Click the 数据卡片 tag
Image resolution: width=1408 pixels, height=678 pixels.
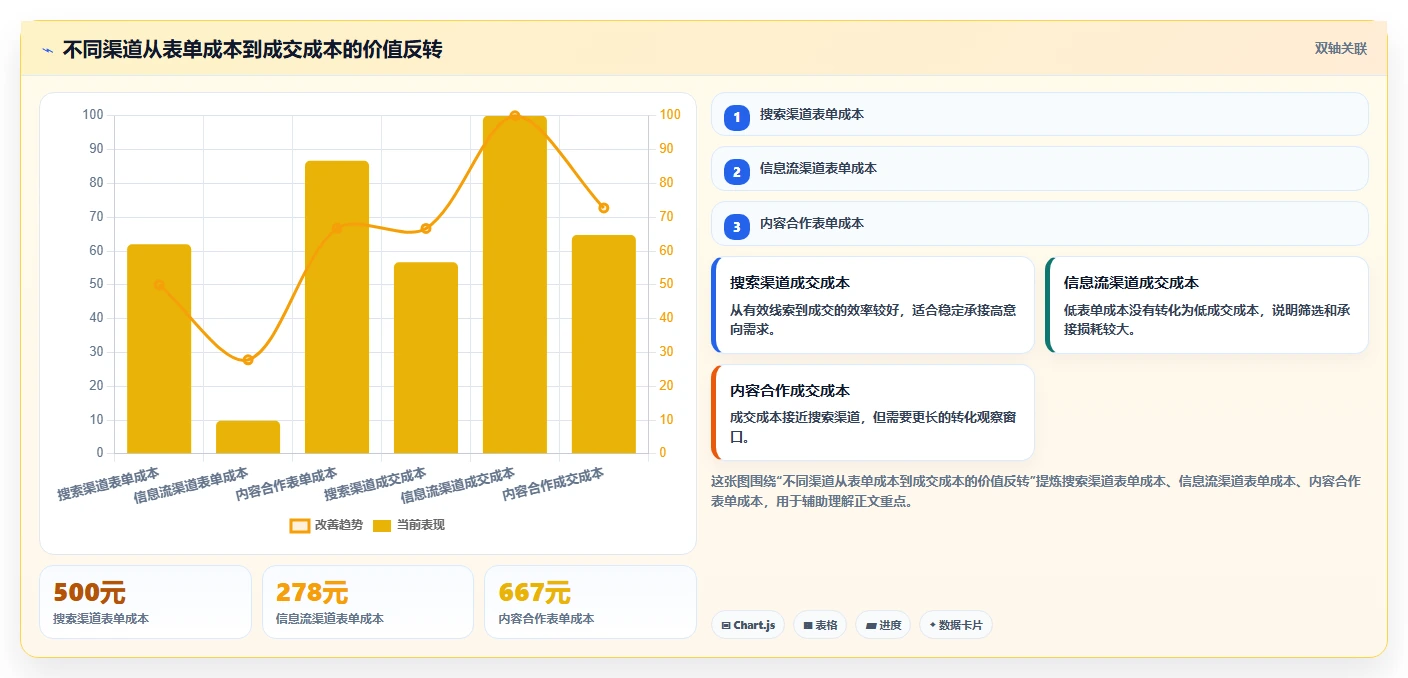pyautogui.click(x=956, y=625)
